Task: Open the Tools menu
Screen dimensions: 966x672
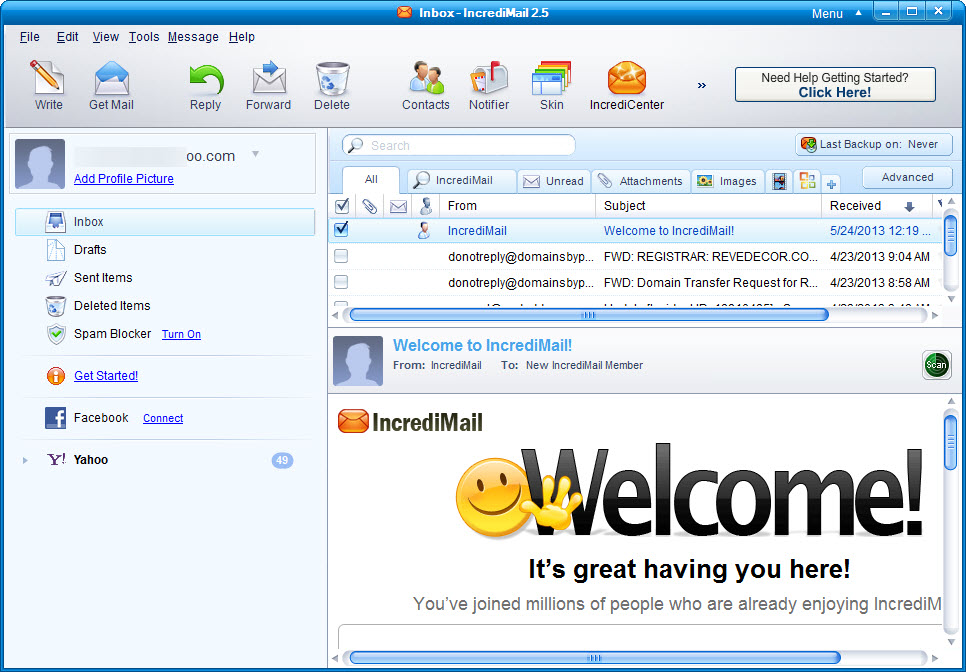Action: (143, 36)
